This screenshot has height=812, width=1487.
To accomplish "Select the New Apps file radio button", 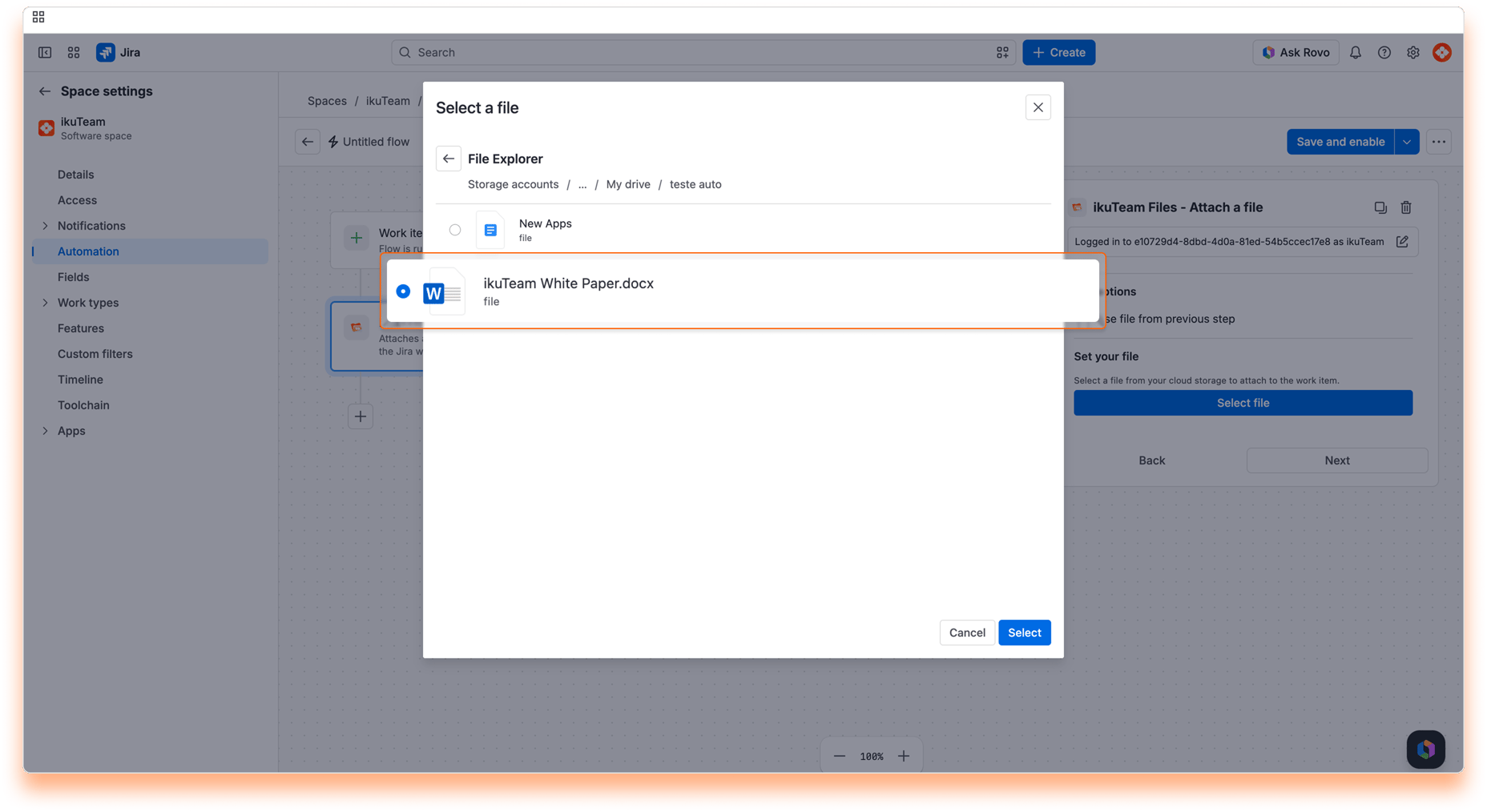I will (455, 230).
